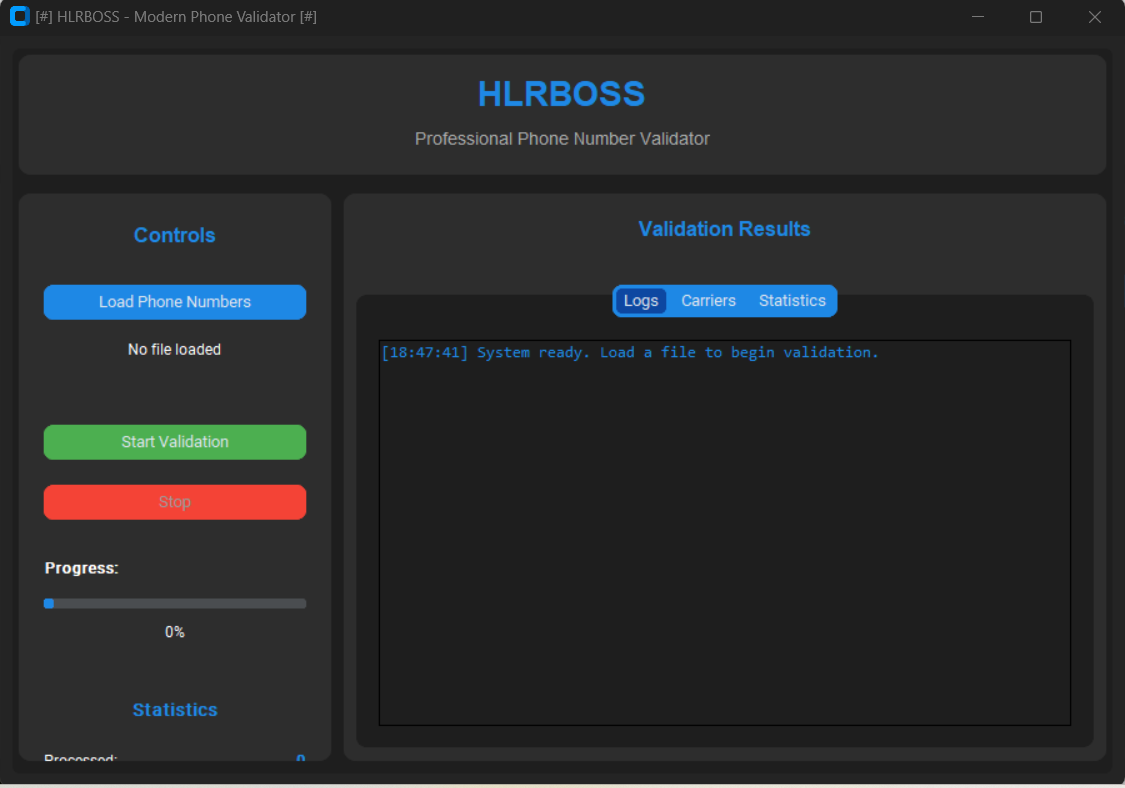Minimize the HLRBOSS window
Image resolution: width=1125 pixels, height=788 pixels.
coord(978,17)
